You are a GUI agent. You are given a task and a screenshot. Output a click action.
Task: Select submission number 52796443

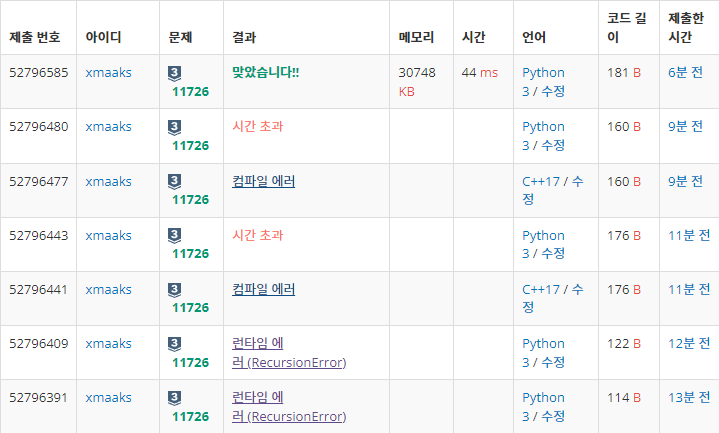(39, 236)
